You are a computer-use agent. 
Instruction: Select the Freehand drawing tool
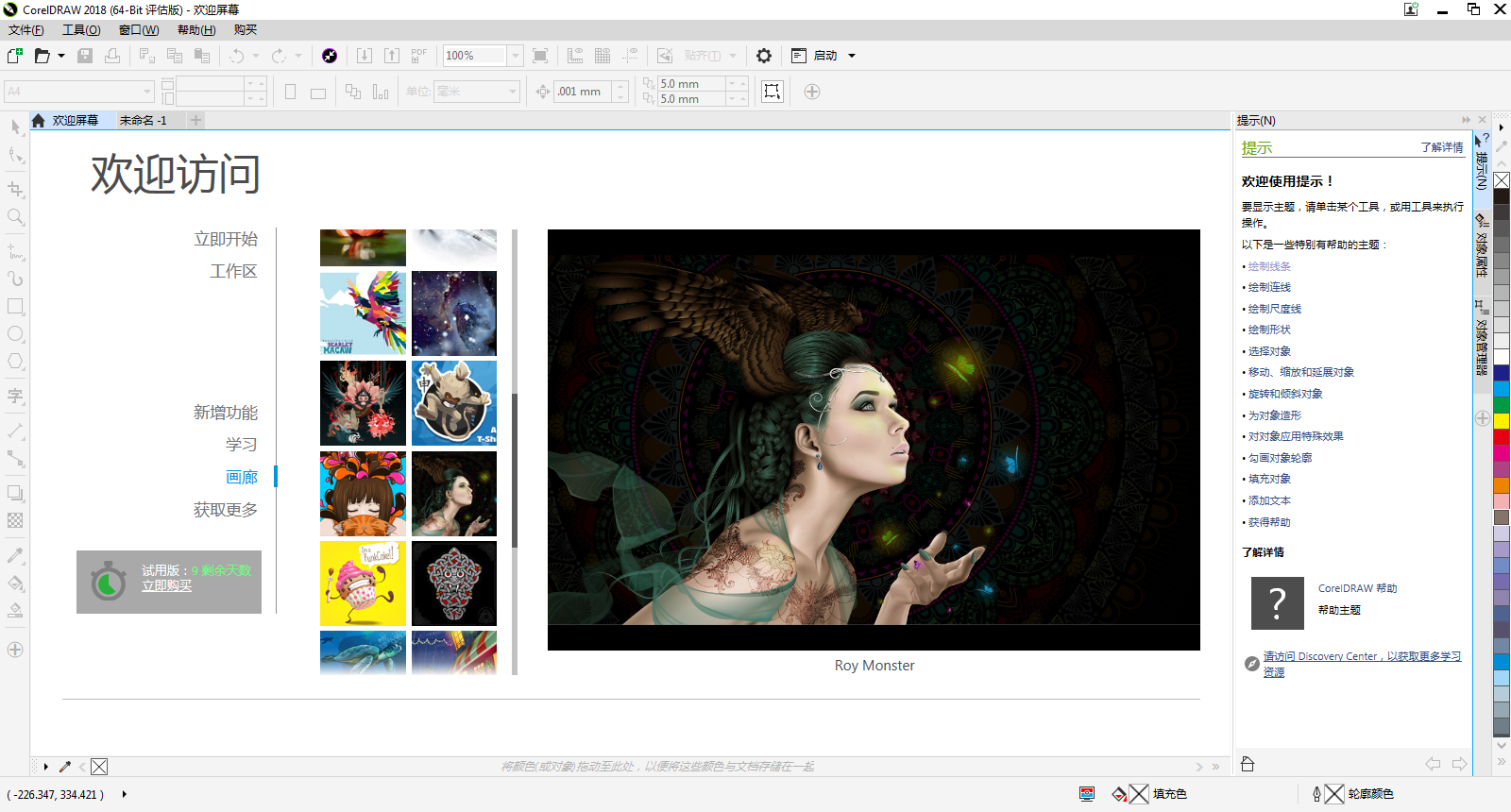pyautogui.click(x=15, y=252)
